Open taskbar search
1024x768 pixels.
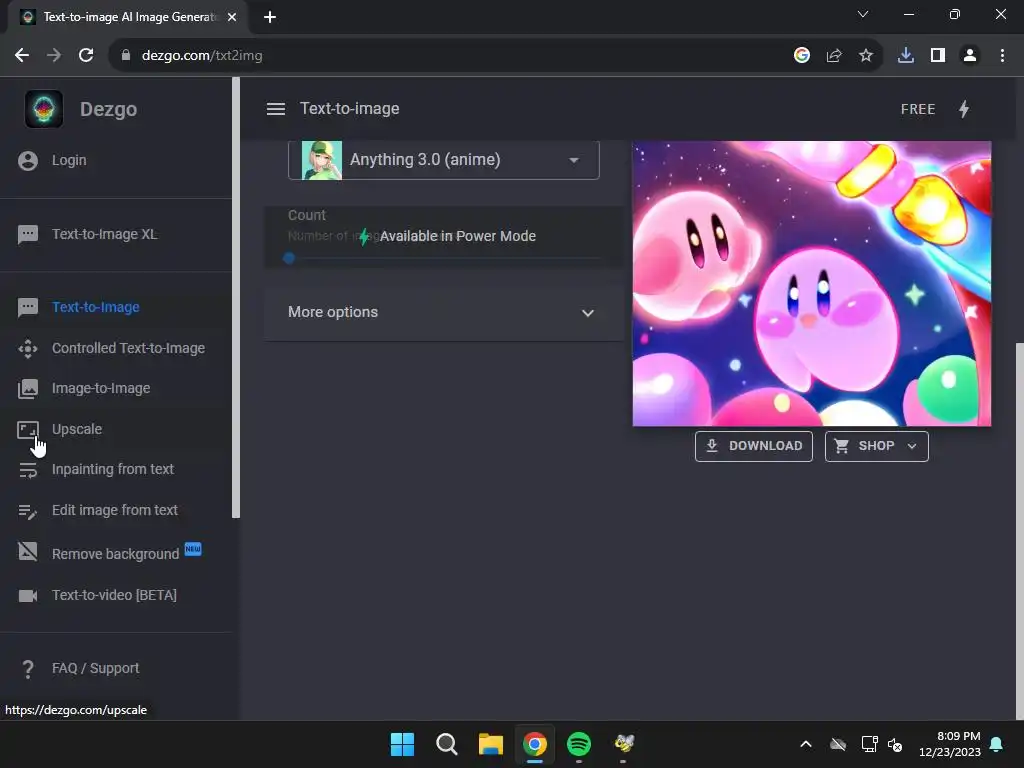click(x=447, y=744)
